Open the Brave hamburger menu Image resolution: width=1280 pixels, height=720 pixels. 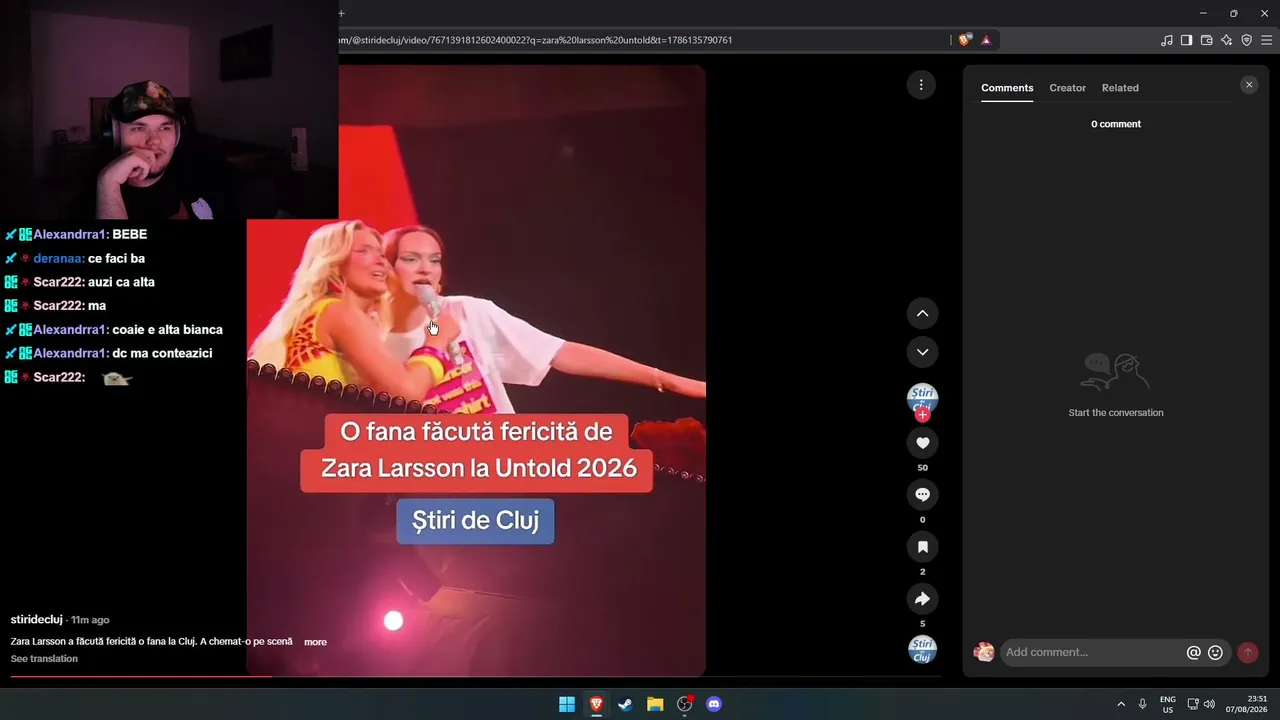[1266, 40]
